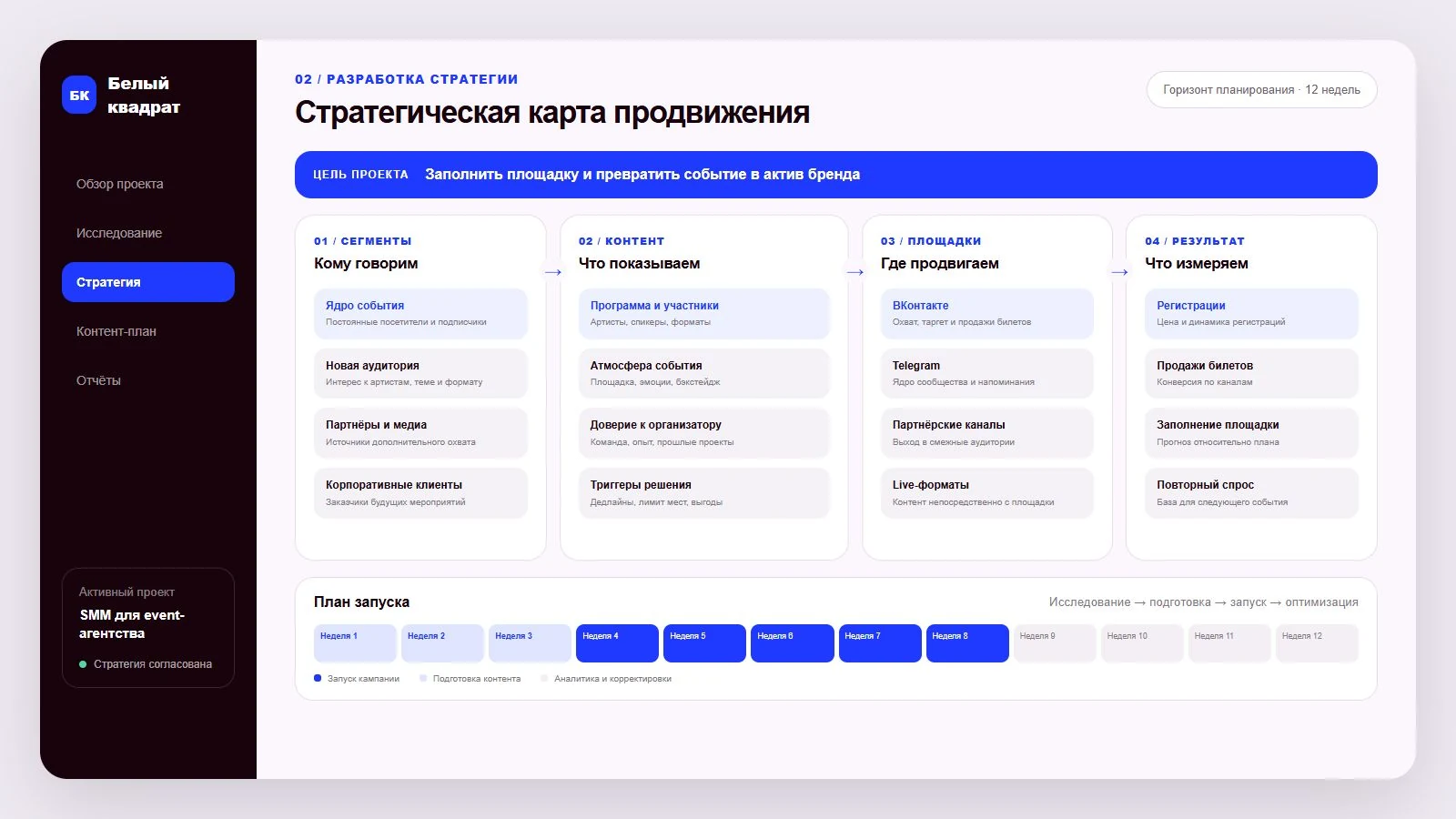Select Неделя 10 block

coord(1142,643)
